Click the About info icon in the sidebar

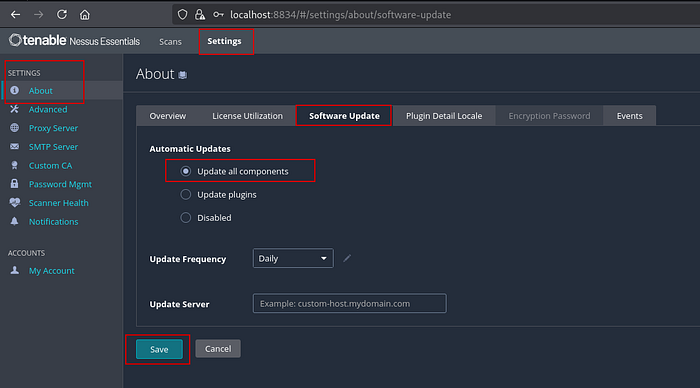coord(15,90)
